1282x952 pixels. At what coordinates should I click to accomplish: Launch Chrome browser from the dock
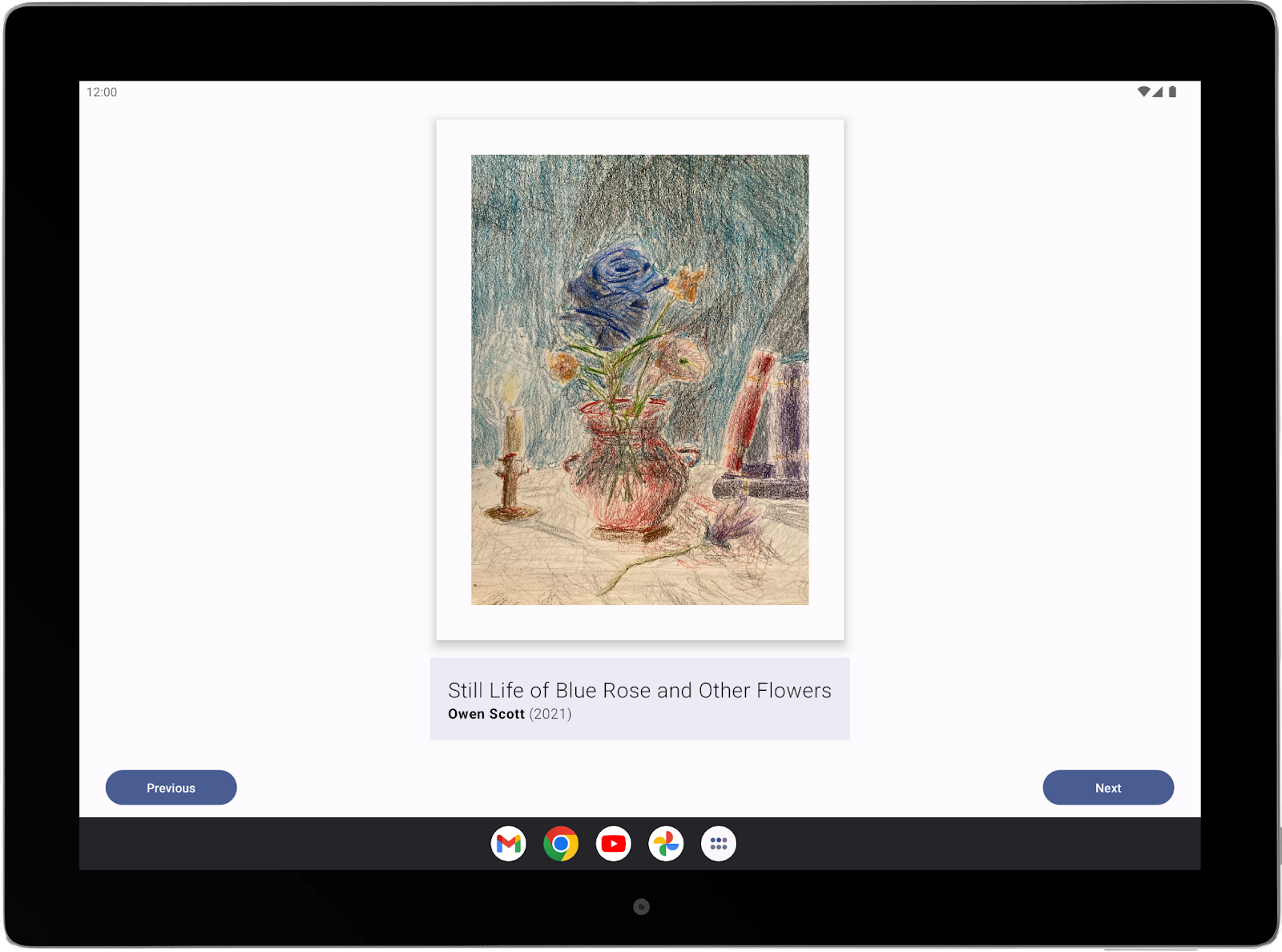[x=562, y=843]
